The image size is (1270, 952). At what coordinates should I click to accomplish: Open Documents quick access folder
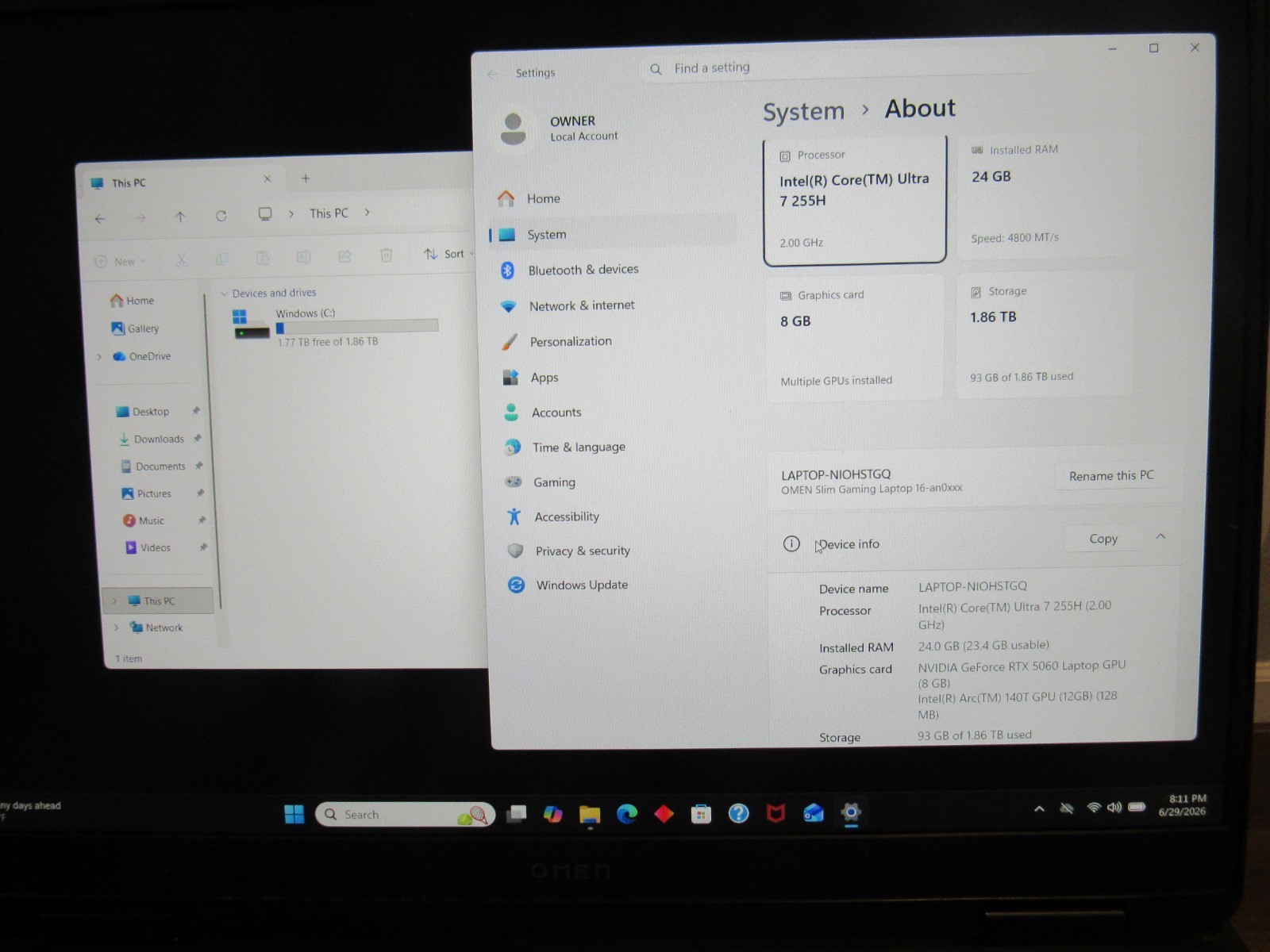pos(153,466)
